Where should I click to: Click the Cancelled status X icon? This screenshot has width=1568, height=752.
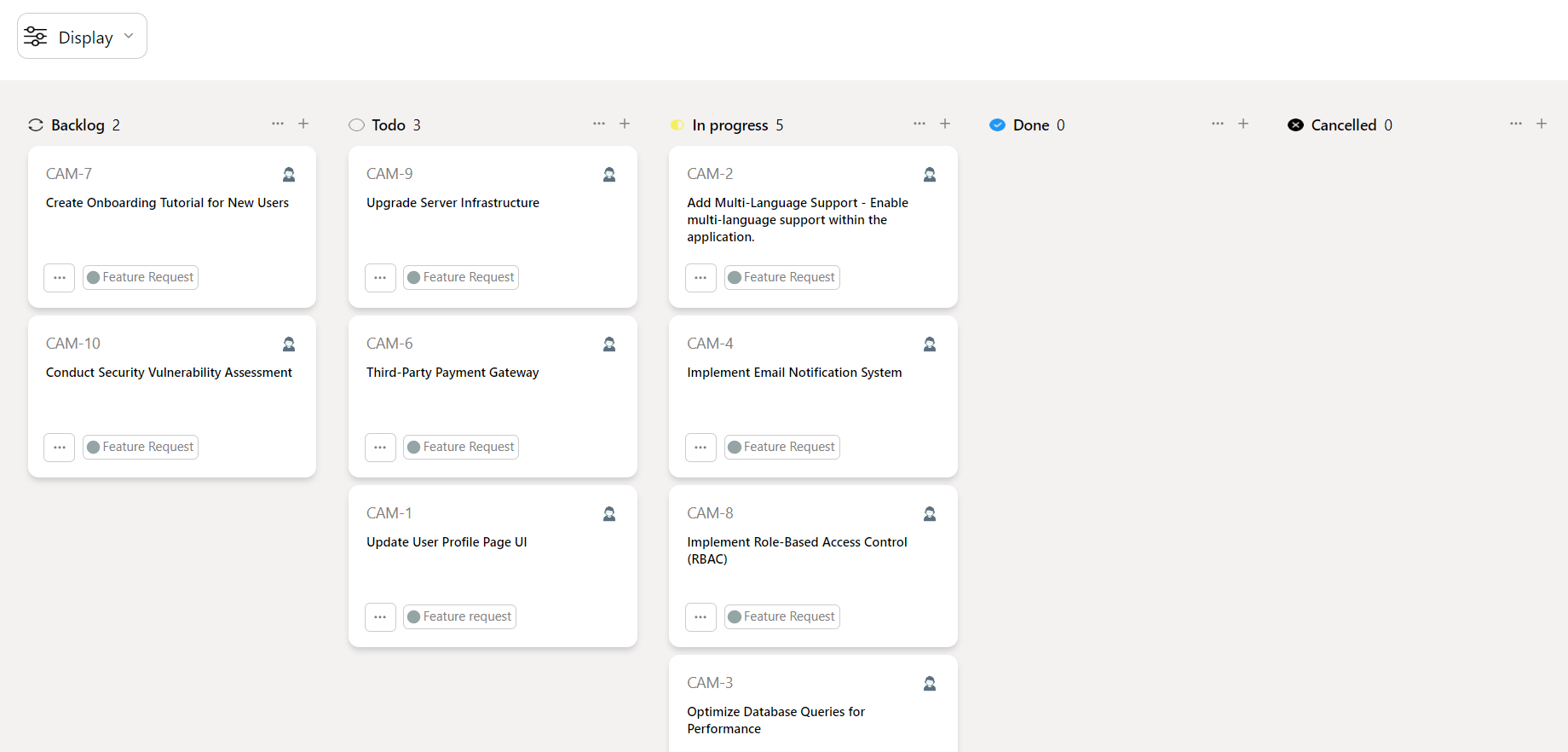click(x=1295, y=125)
